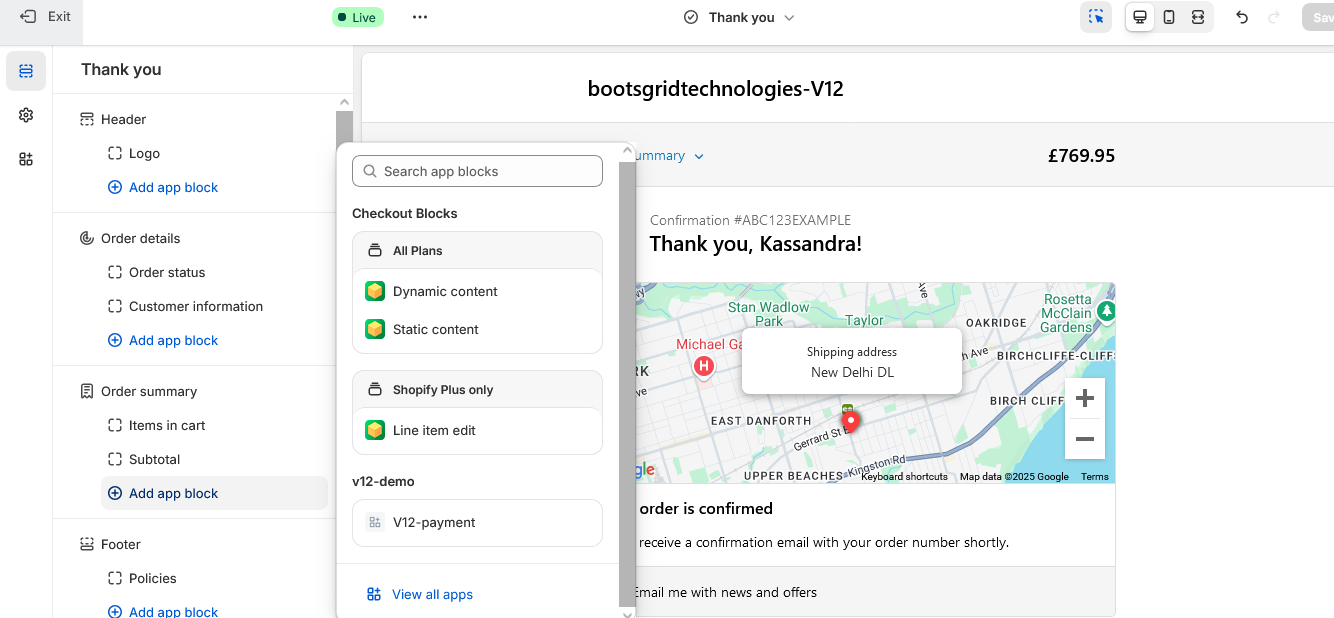
Task: Click the Thank you, Kassandra! heading
Action: click(x=756, y=244)
